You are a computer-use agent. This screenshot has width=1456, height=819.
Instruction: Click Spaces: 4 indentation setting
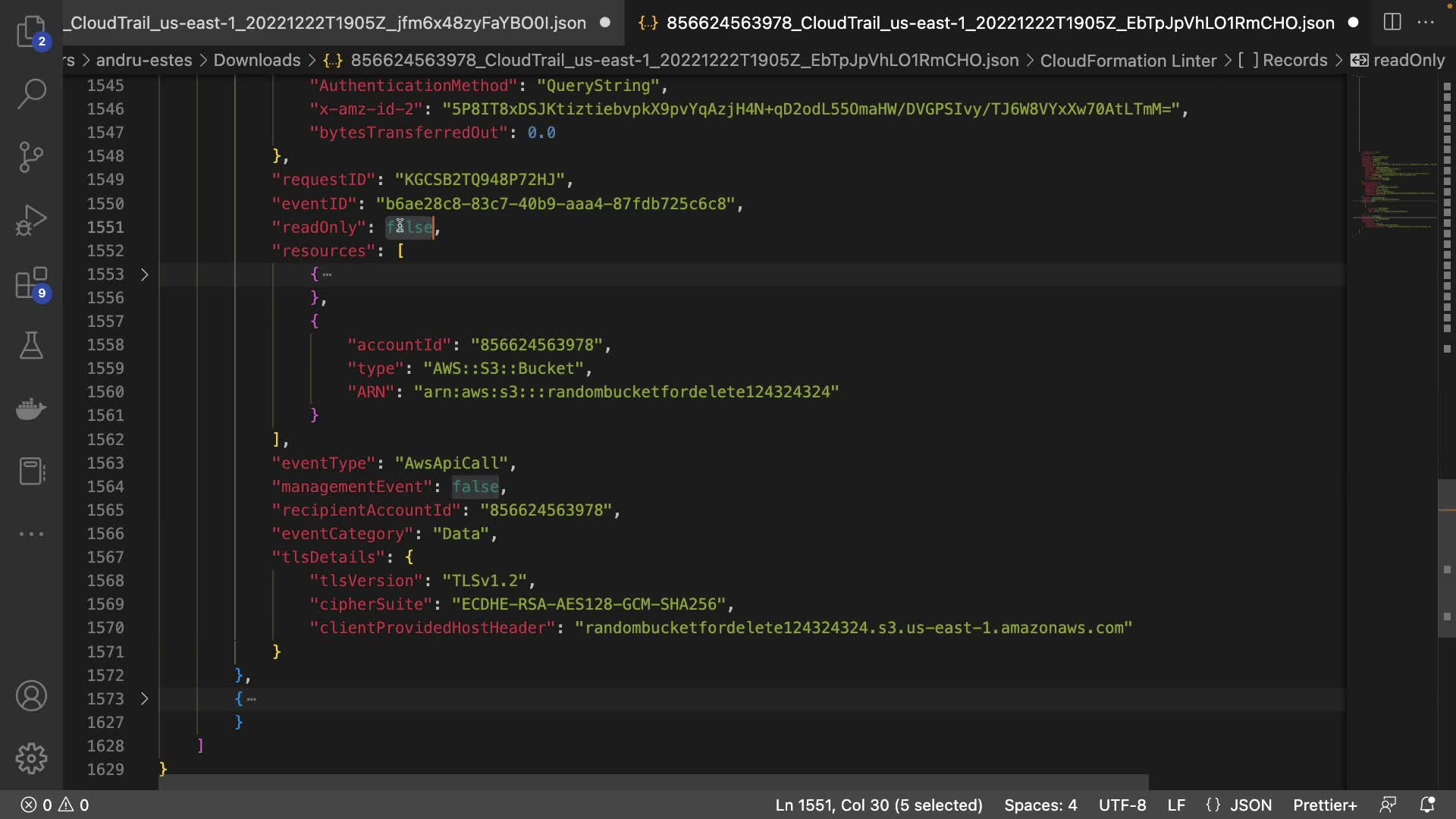pyautogui.click(x=1040, y=805)
